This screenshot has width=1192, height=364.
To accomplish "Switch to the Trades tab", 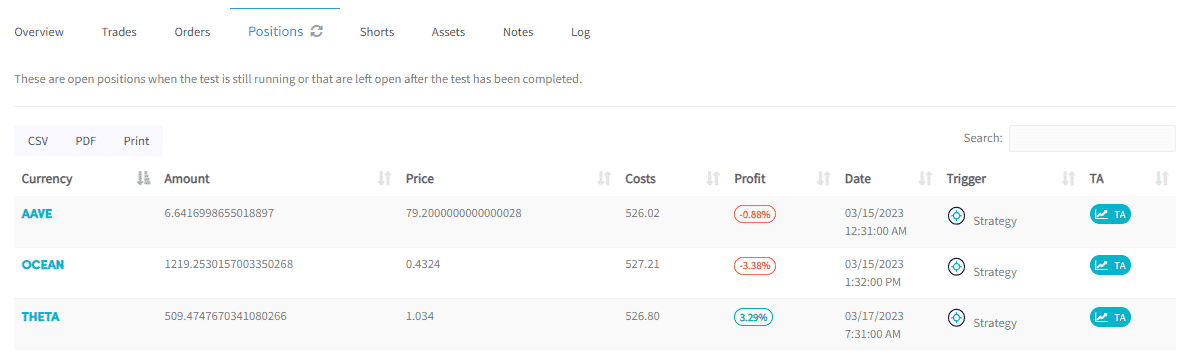I will tap(119, 32).
